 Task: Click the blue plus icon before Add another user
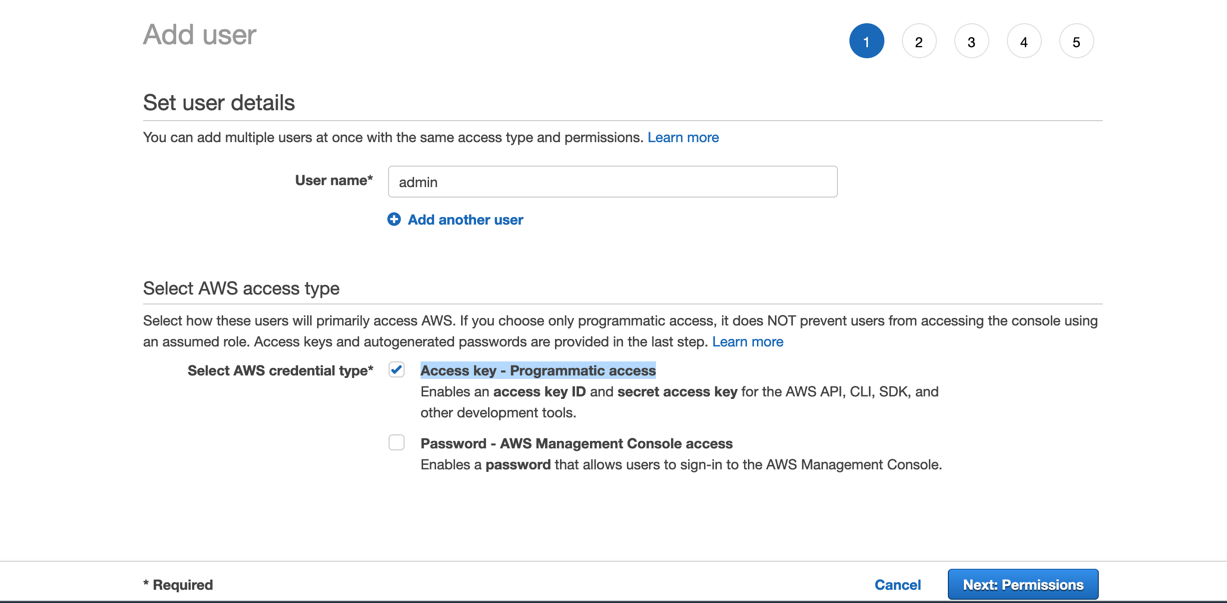click(x=393, y=219)
